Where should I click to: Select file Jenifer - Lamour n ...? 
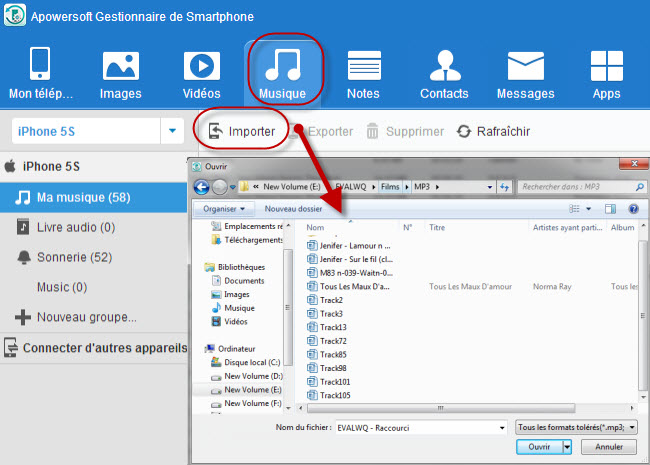click(x=349, y=246)
